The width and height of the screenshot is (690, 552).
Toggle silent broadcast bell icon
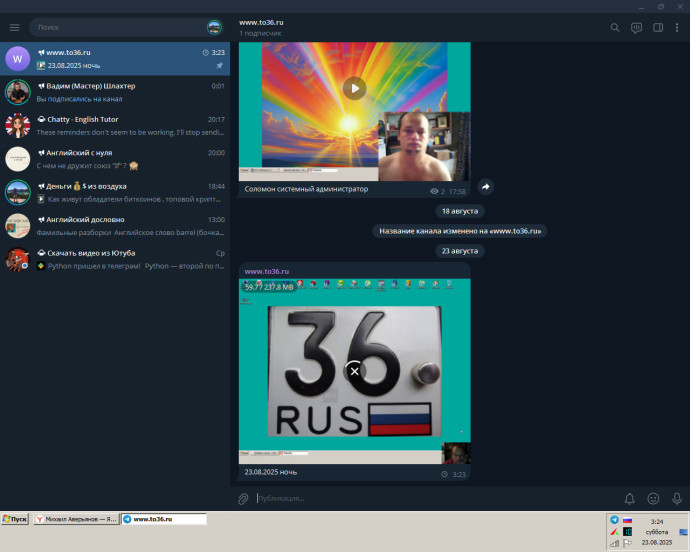coord(630,499)
